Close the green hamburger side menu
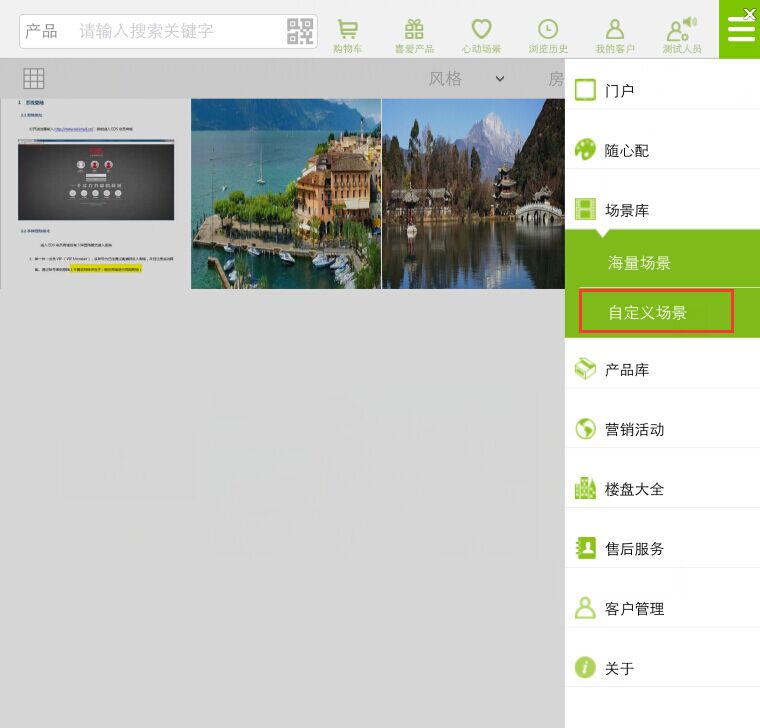Image resolution: width=760 pixels, height=728 pixels. click(x=740, y=28)
